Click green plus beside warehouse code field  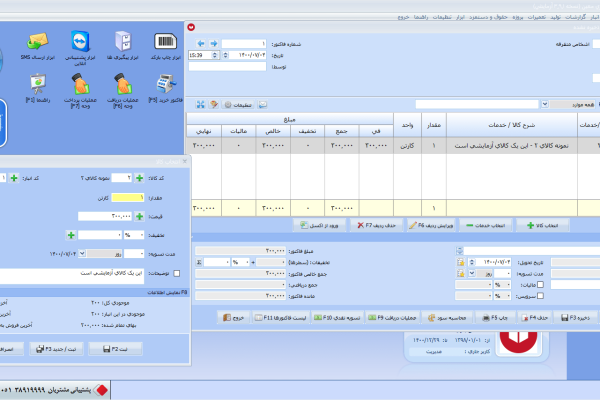(x=14, y=178)
